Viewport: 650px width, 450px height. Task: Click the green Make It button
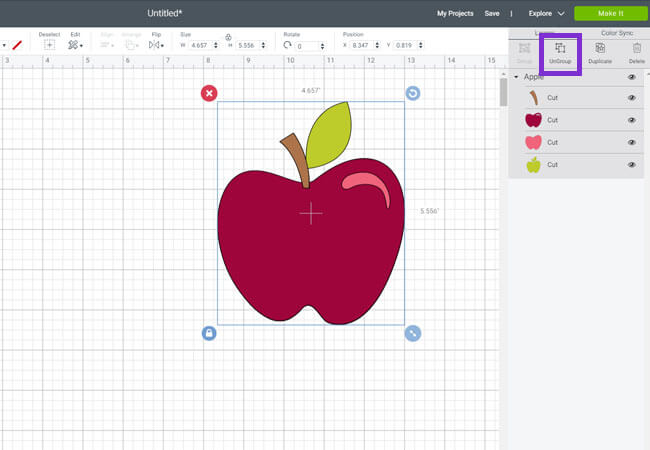point(611,13)
